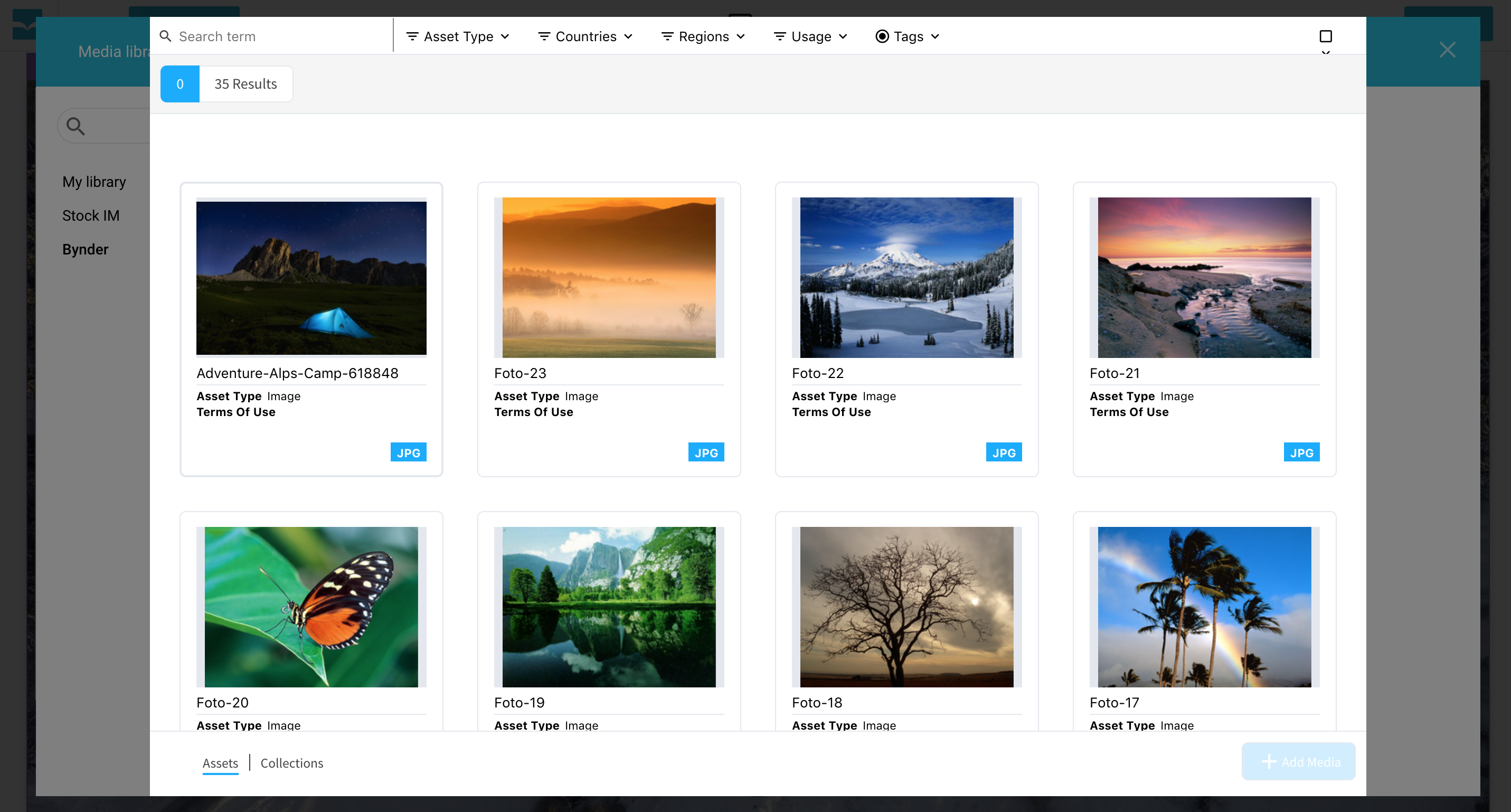Viewport: 1511px width, 812px height.
Task: Click the Media library sidebar search icon
Action: (75, 126)
